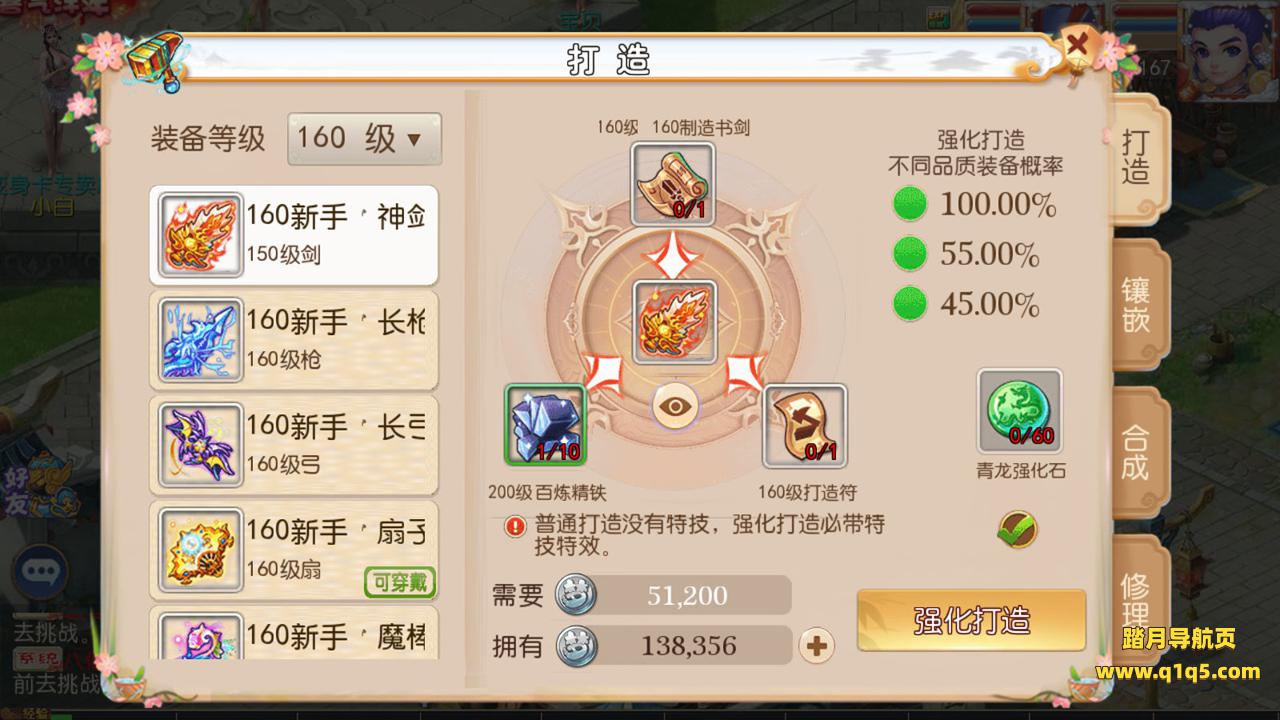
Task: Click the 强化打造 button
Action: point(971,620)
